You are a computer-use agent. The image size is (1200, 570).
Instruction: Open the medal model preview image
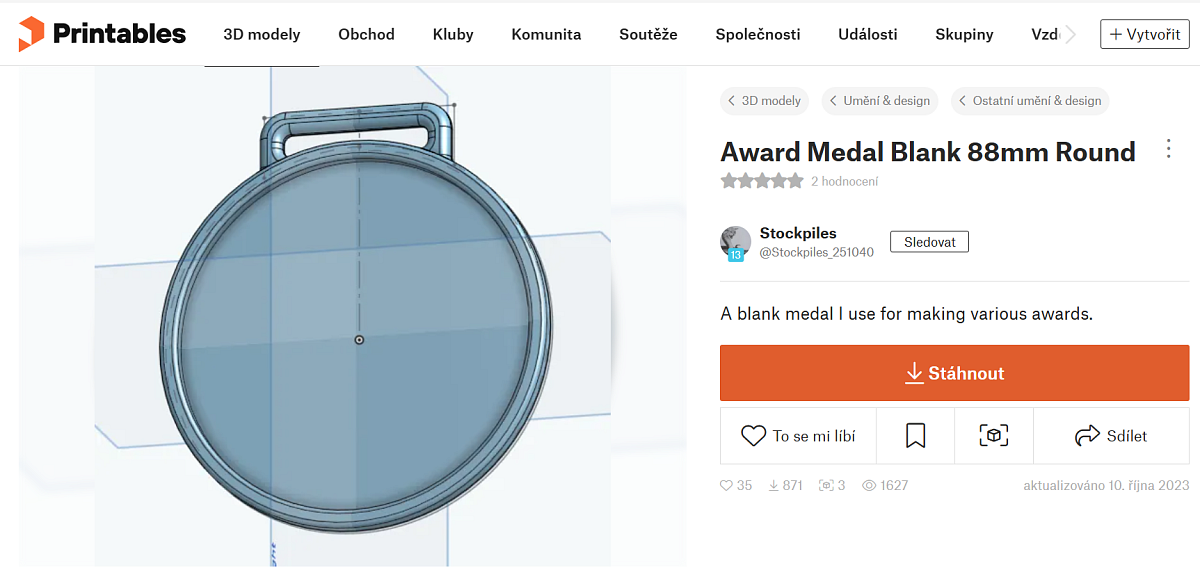pos(355,320)
